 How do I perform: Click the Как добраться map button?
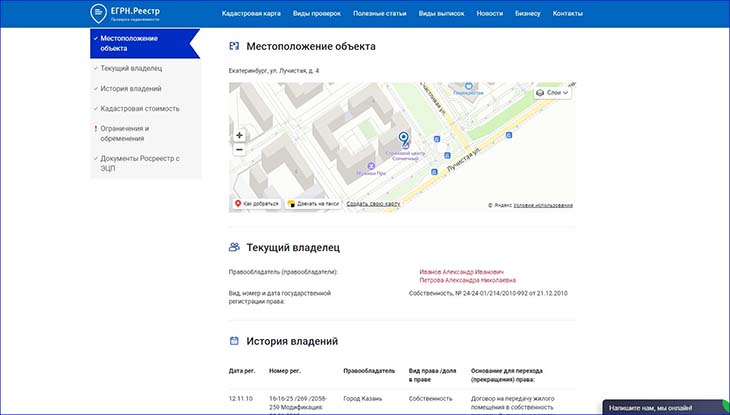[x=257, y=204]
